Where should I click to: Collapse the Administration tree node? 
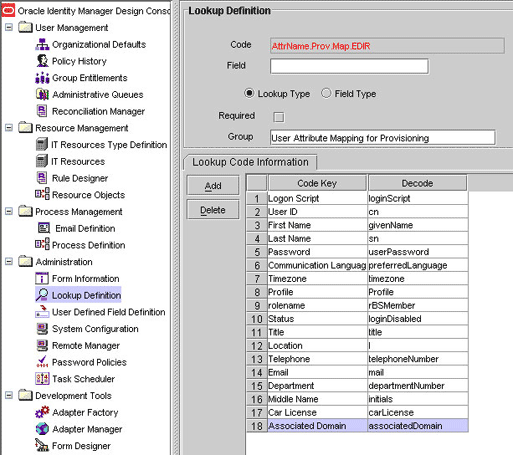point(9,261)
